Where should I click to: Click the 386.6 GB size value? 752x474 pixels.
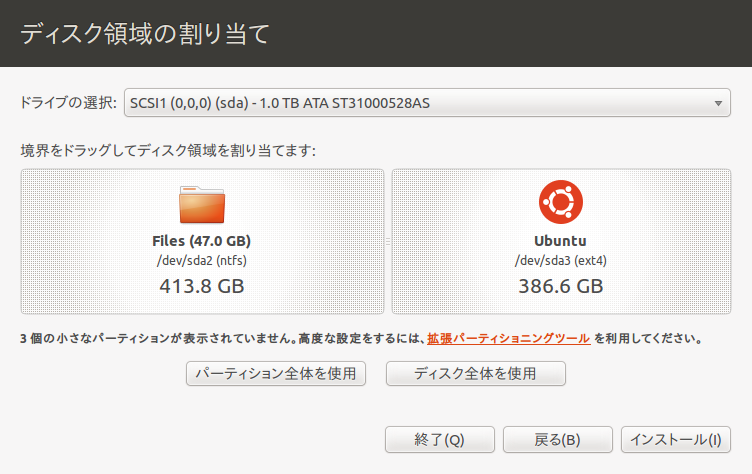[x=561, y=286]
